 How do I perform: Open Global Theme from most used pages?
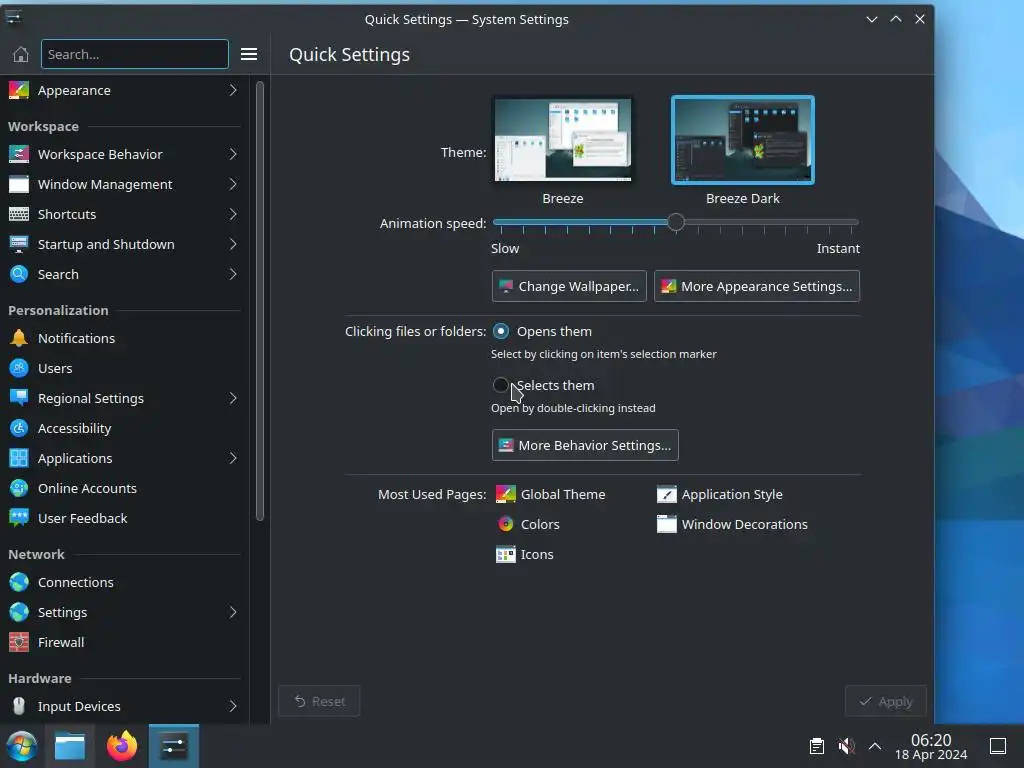coord(551,494)
